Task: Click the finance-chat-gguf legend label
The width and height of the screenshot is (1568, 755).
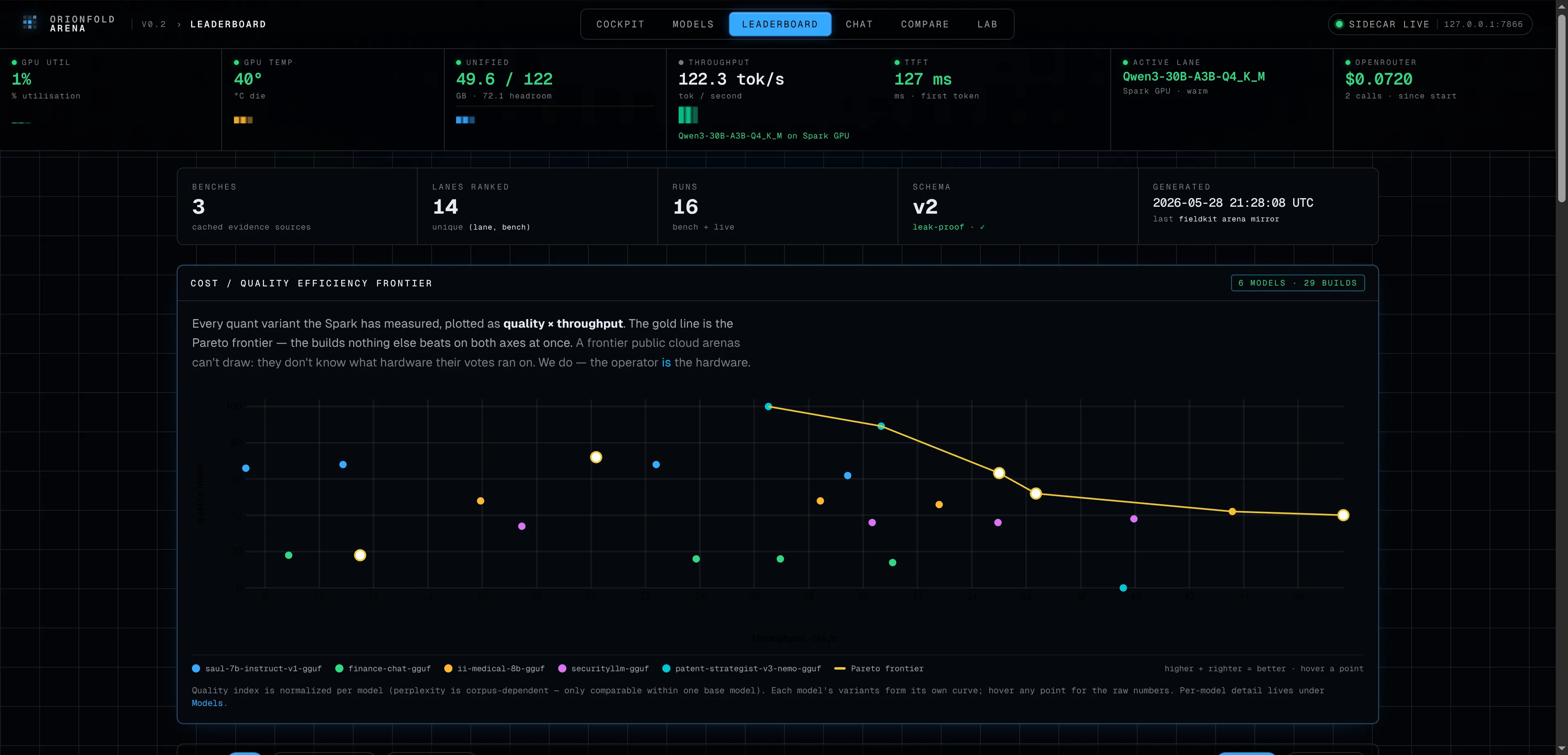Action: pyautogui.click(x=389, y=668)
